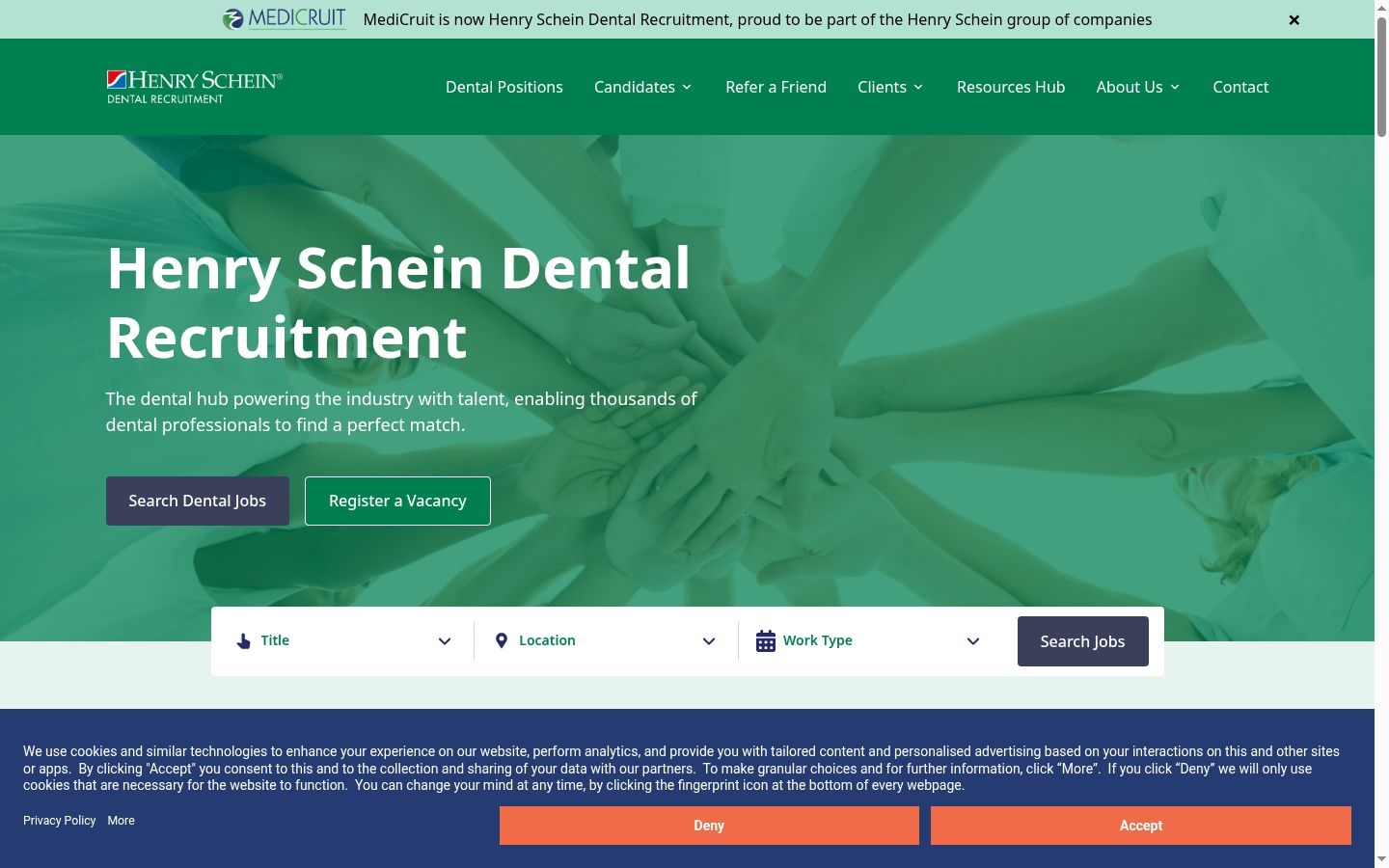Screen dimensions: 1389x868
Task: Click the MediCruit logo in the banner
Action: coord(285,19)
